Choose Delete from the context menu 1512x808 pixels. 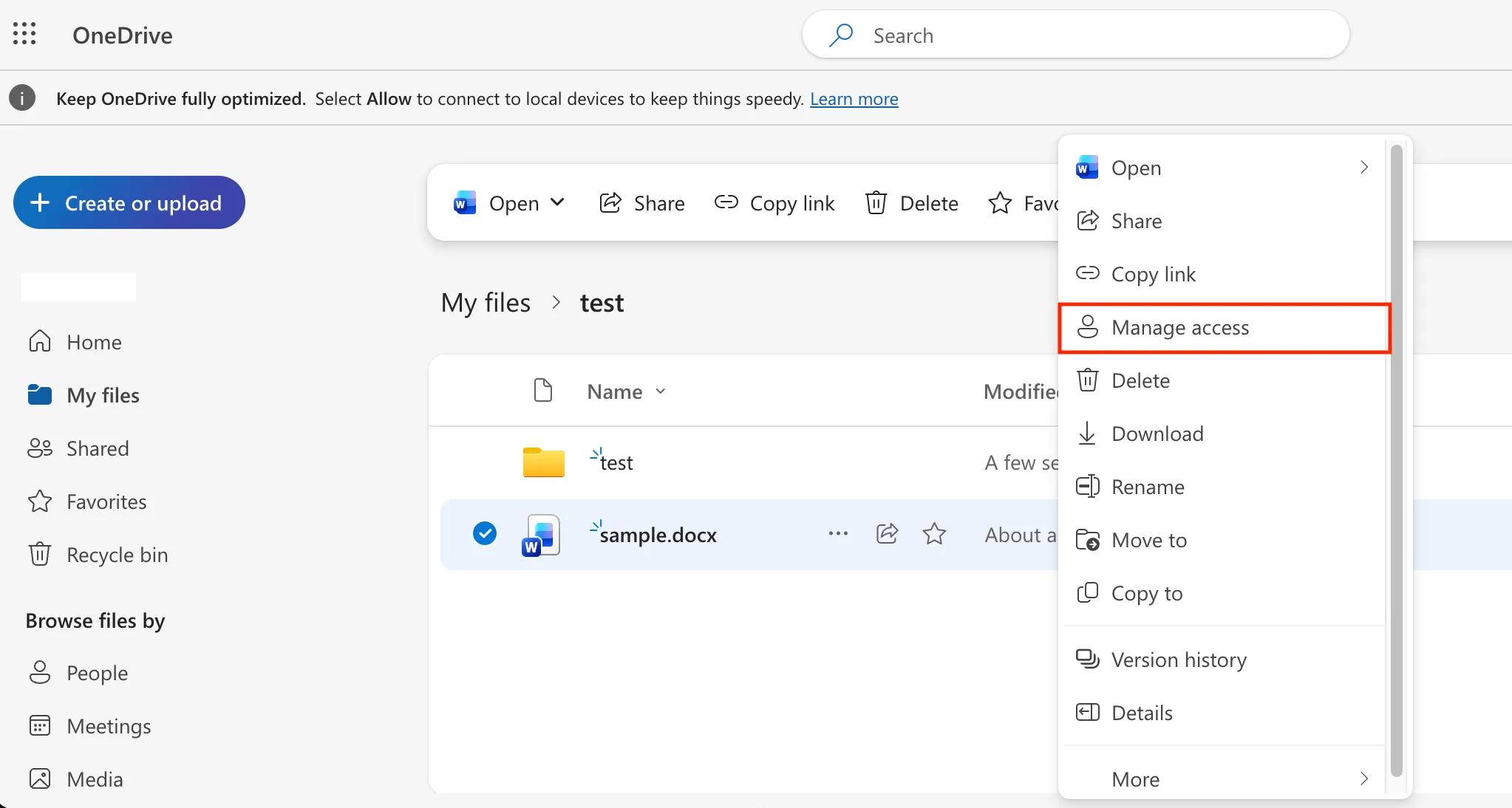pos(1224,380)
